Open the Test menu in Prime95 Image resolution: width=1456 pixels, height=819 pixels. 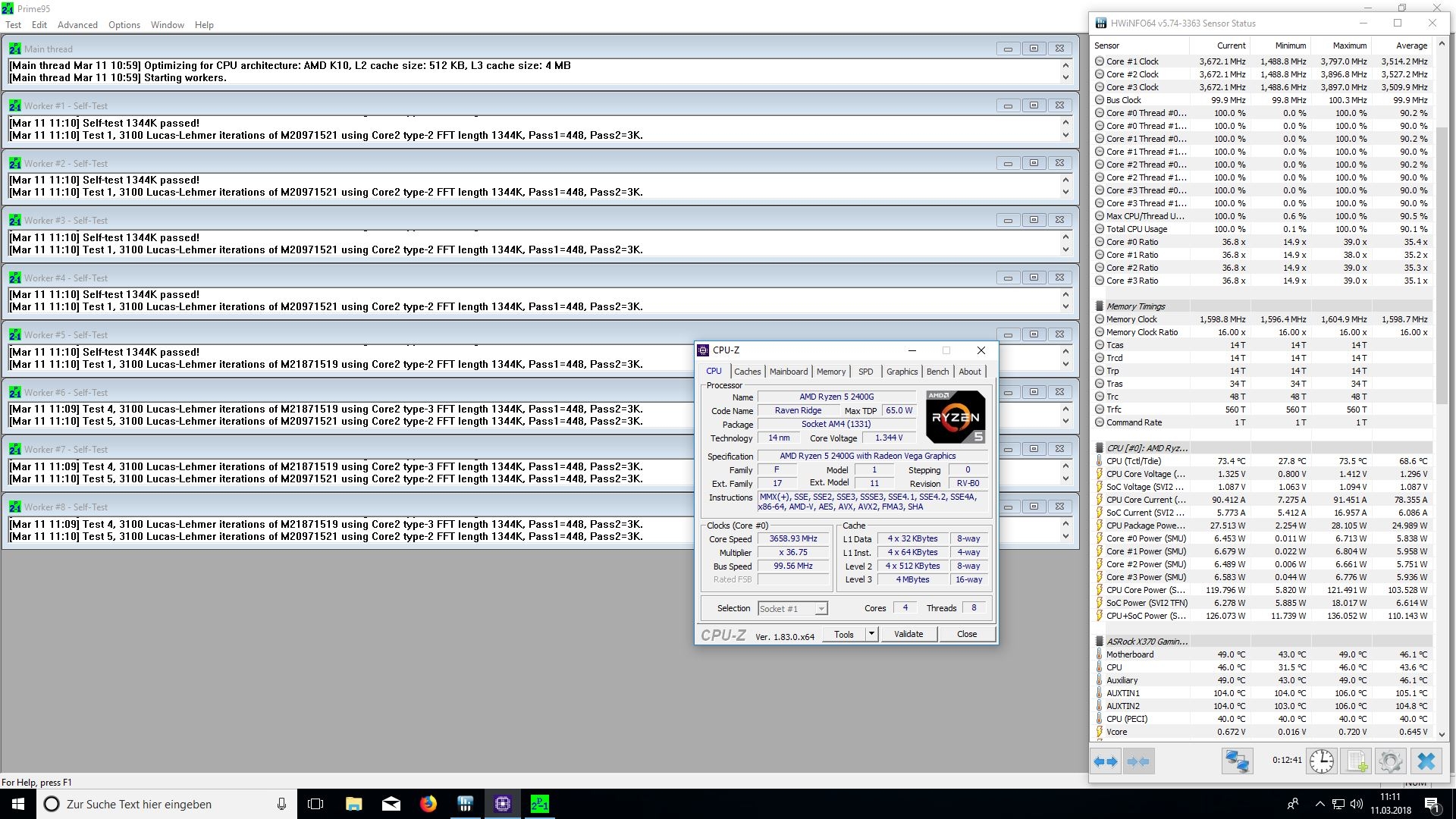point(14,25)
